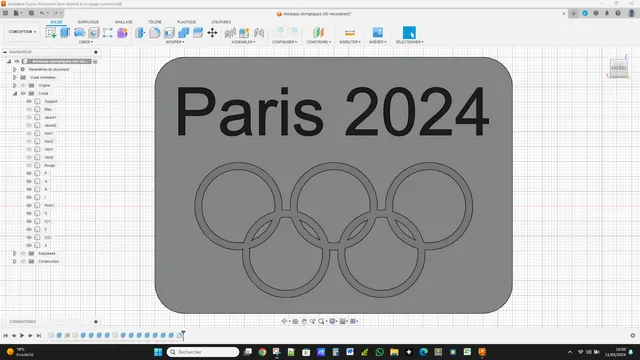Open the MODIFIER menu label
This screenshot has width=640, height=360.
175,42
